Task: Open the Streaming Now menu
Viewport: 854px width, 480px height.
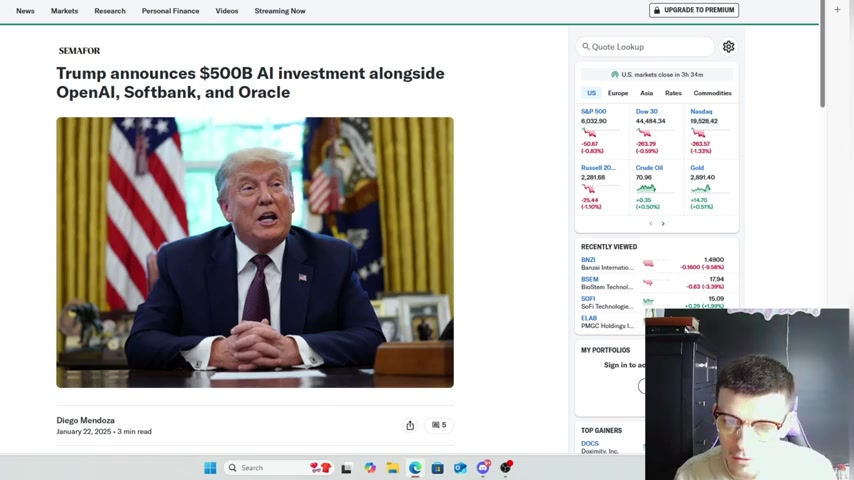Action: click(280, 11)
